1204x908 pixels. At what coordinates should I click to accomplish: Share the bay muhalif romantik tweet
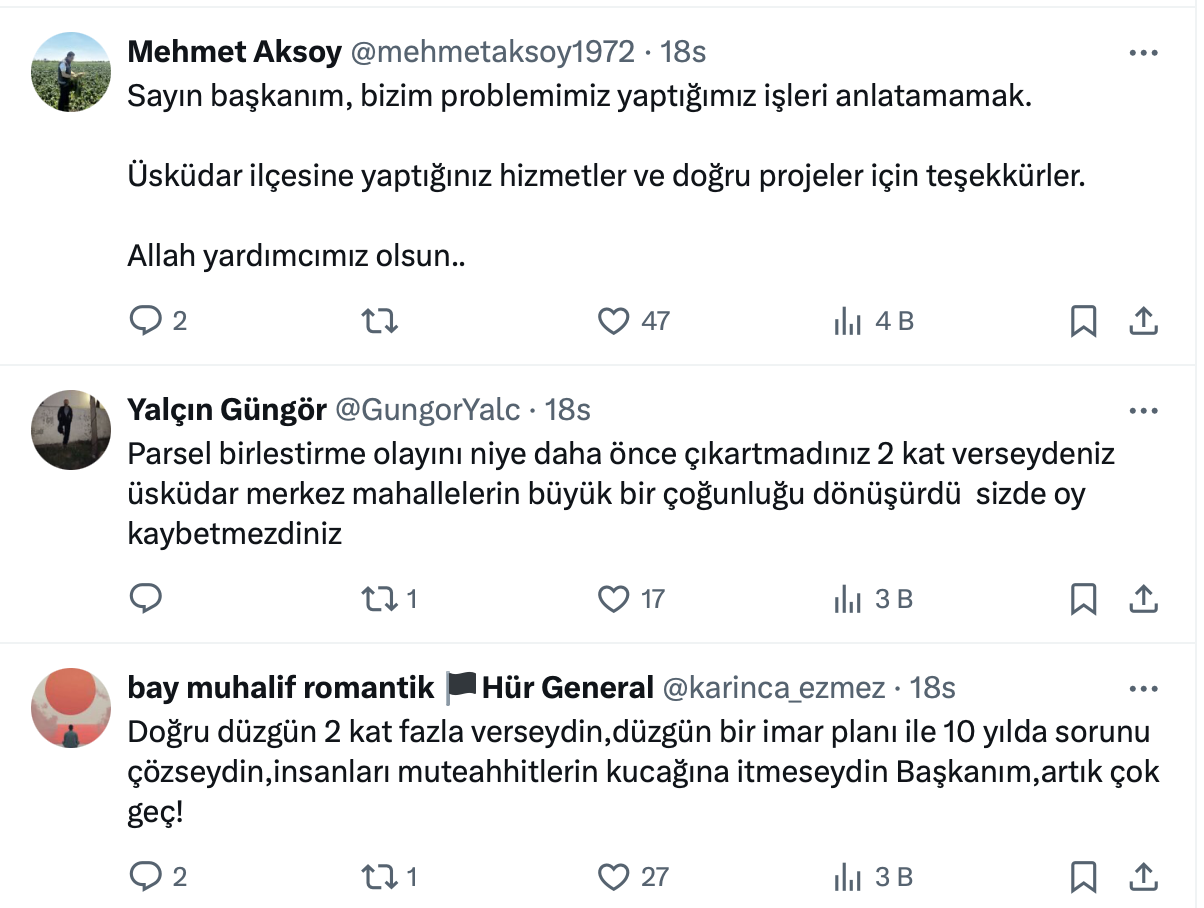tap(1143, 876)
